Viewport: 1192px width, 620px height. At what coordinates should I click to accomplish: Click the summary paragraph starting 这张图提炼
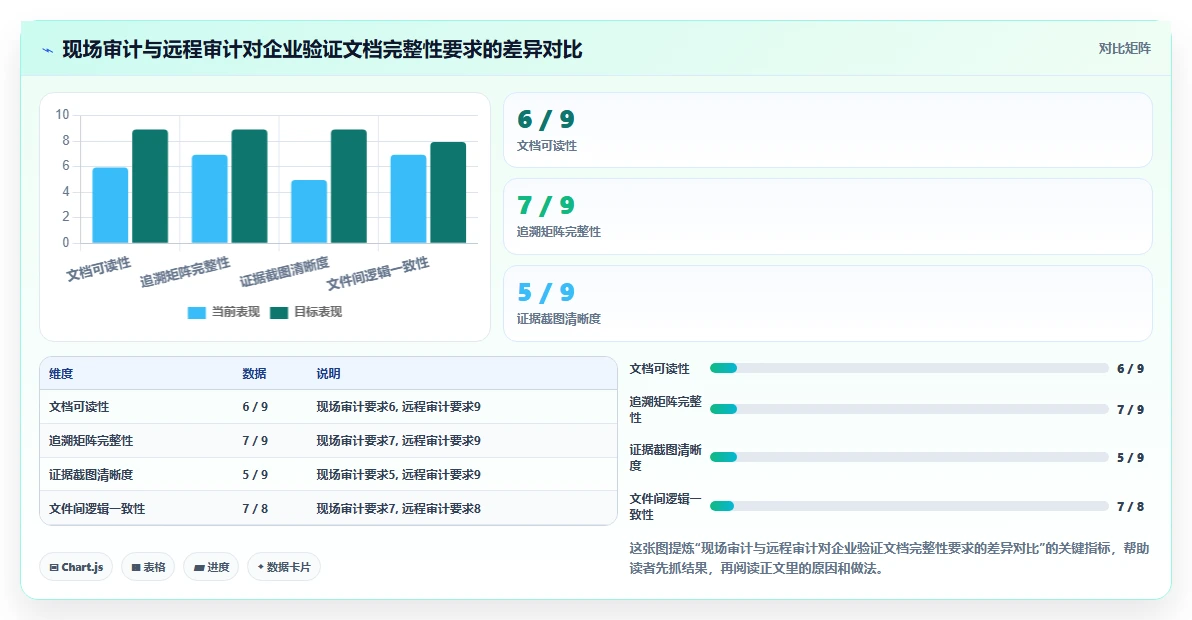(889, 558)
